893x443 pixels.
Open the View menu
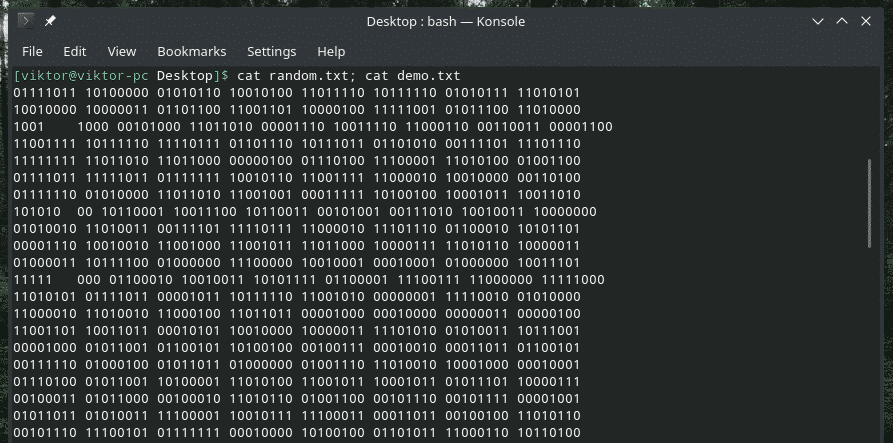[121, 51]
